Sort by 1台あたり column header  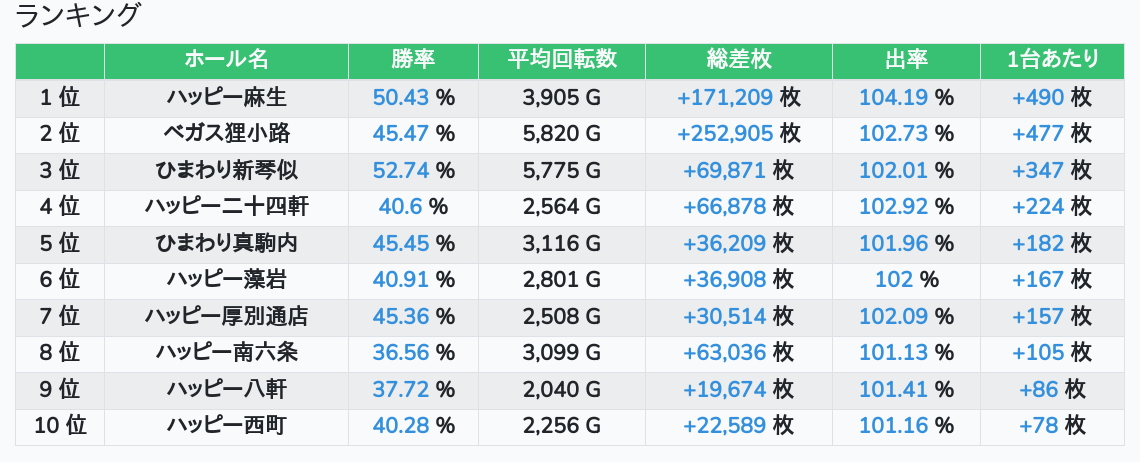pyautogui.click(x=1053, y=60)
